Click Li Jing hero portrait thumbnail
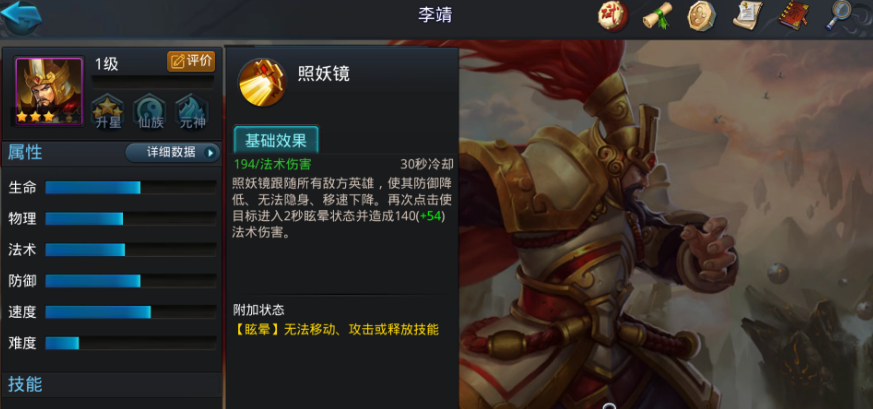 pos(49,91)
